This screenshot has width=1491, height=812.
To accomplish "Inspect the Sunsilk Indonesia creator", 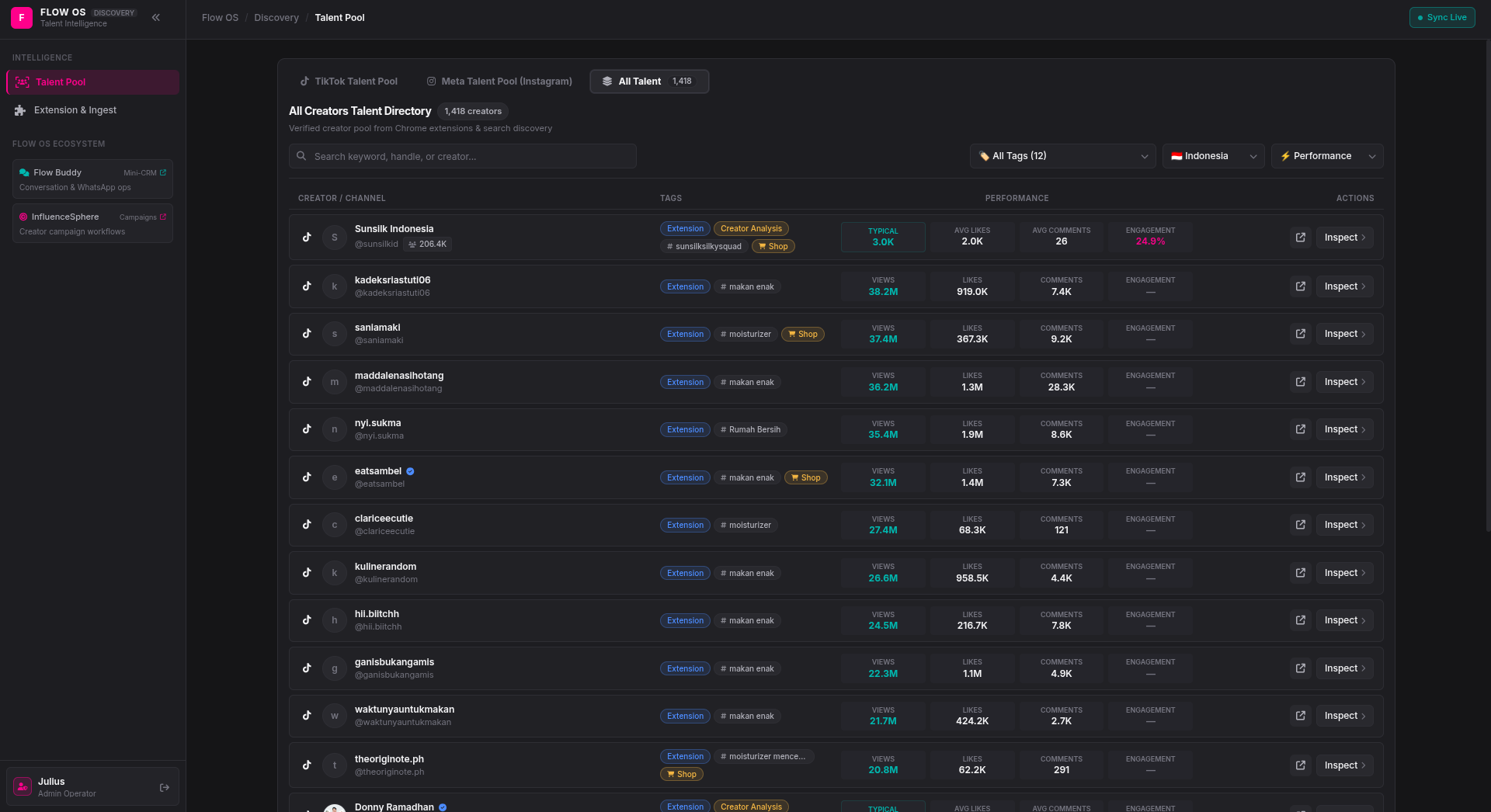I will point(1344,238).
